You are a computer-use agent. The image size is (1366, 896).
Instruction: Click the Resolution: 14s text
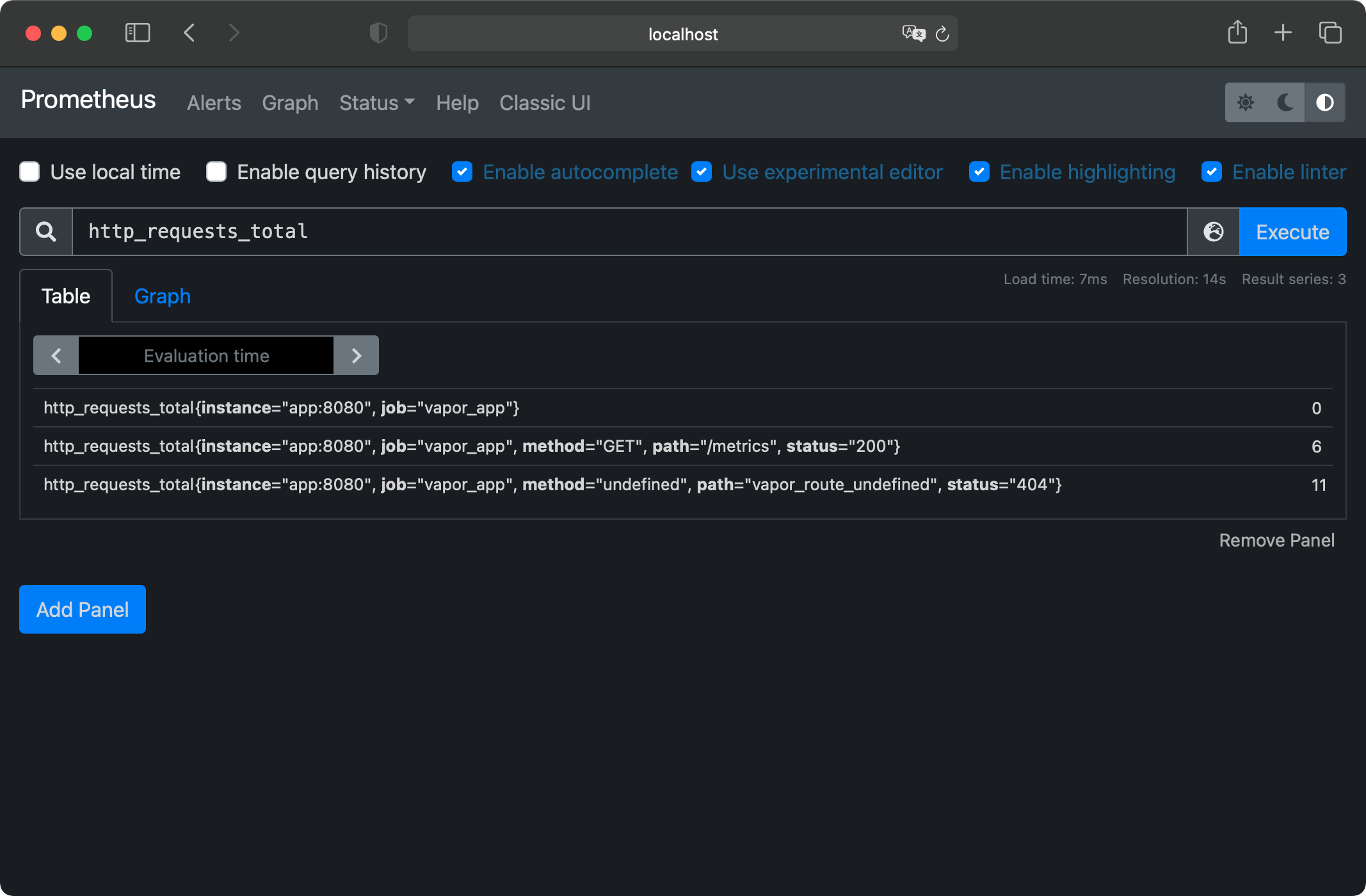pyautogui.click(x=1174, y=279)
